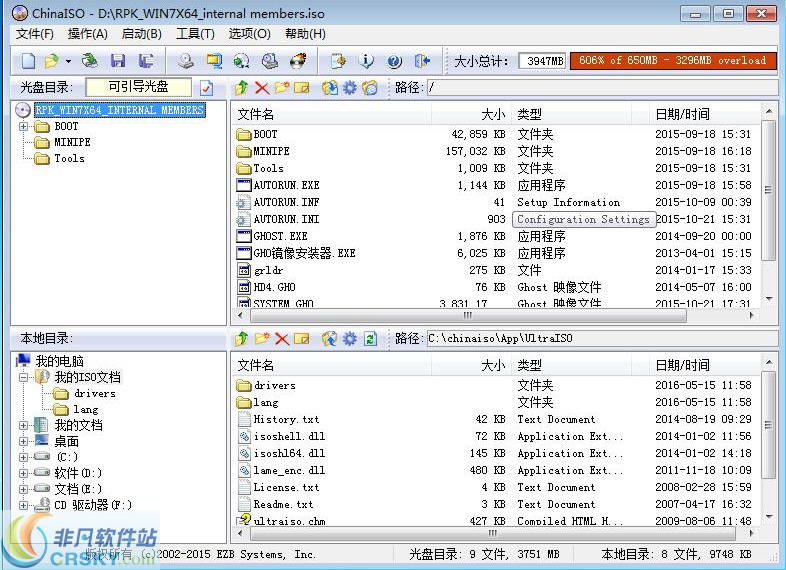Create a new folder in the local pane
The height and width of the screenshot is (570, 786).
pyautogui.click(x=262, y=339)
